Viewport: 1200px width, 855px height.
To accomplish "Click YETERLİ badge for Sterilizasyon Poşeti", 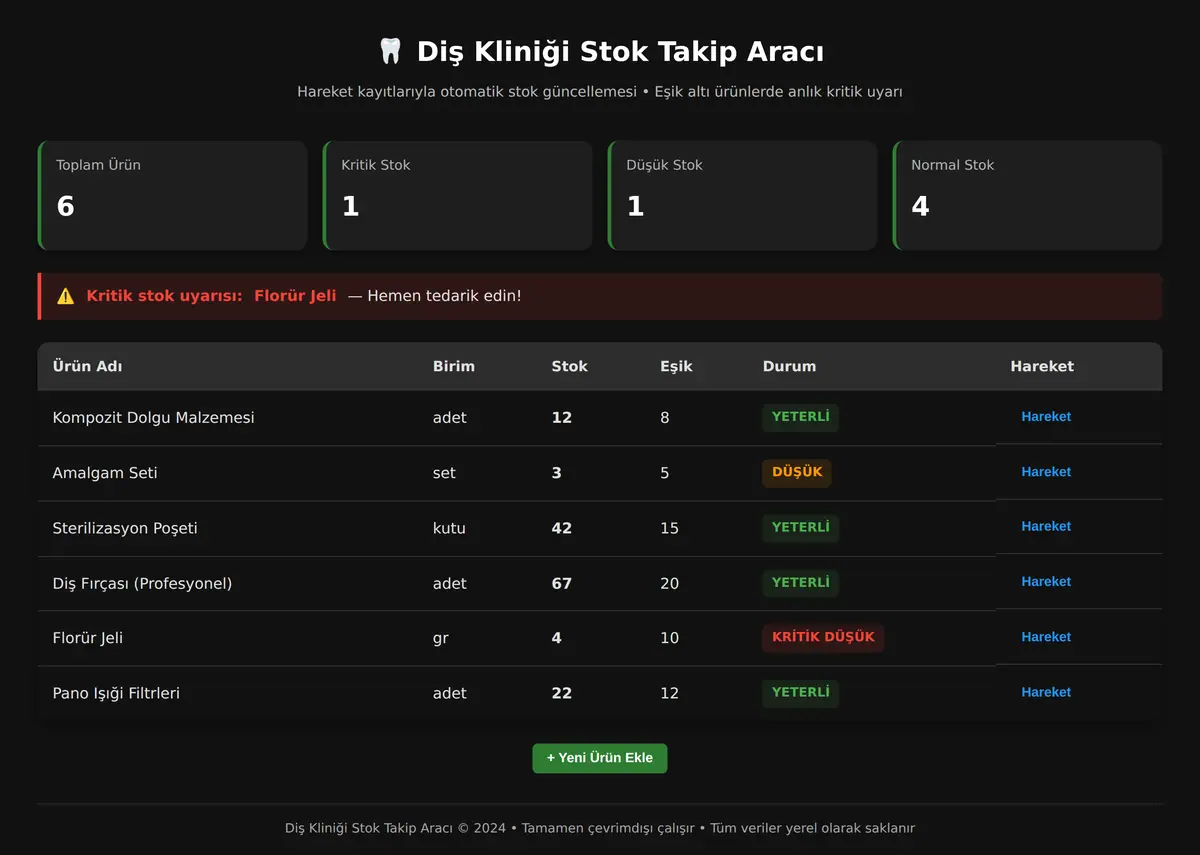I will coord(800,527).
